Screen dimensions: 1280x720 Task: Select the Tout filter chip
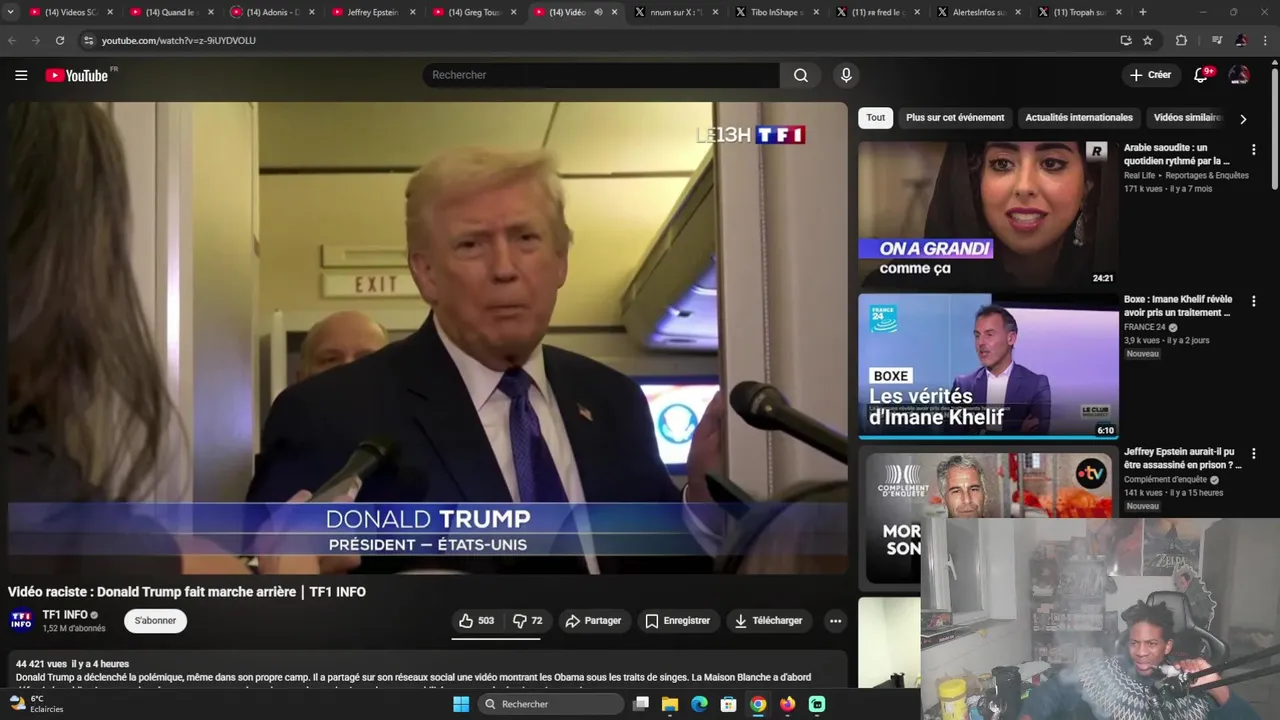pyautogui.click(x=876, y=118)
